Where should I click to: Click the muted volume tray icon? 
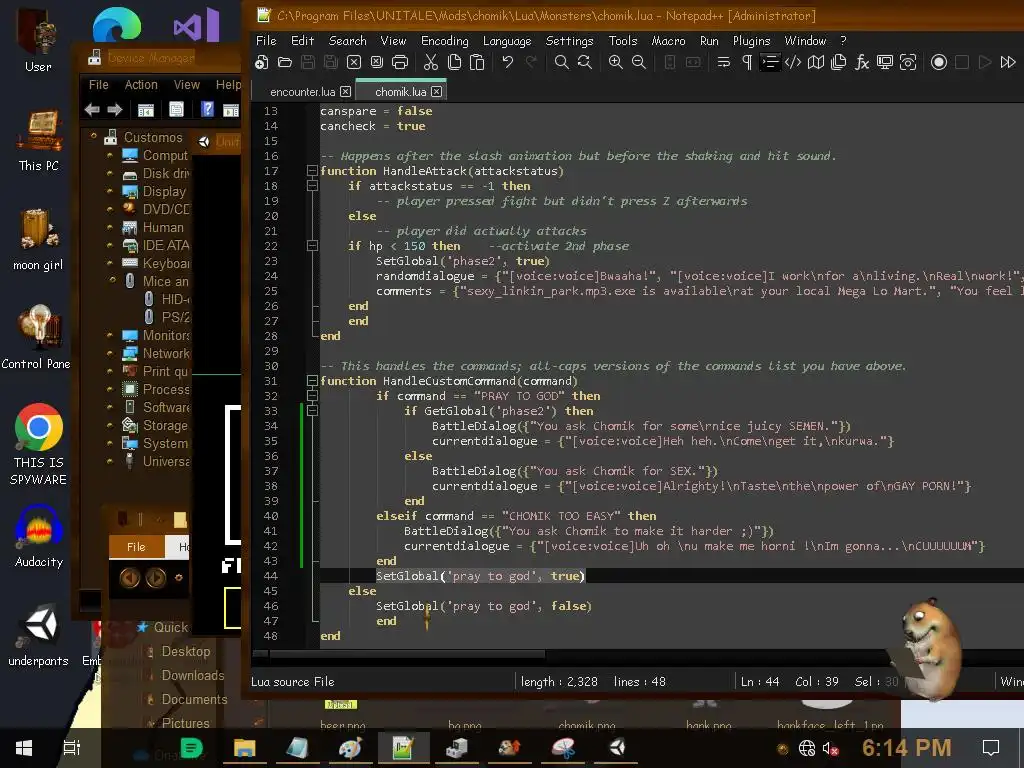click(830, 748)
